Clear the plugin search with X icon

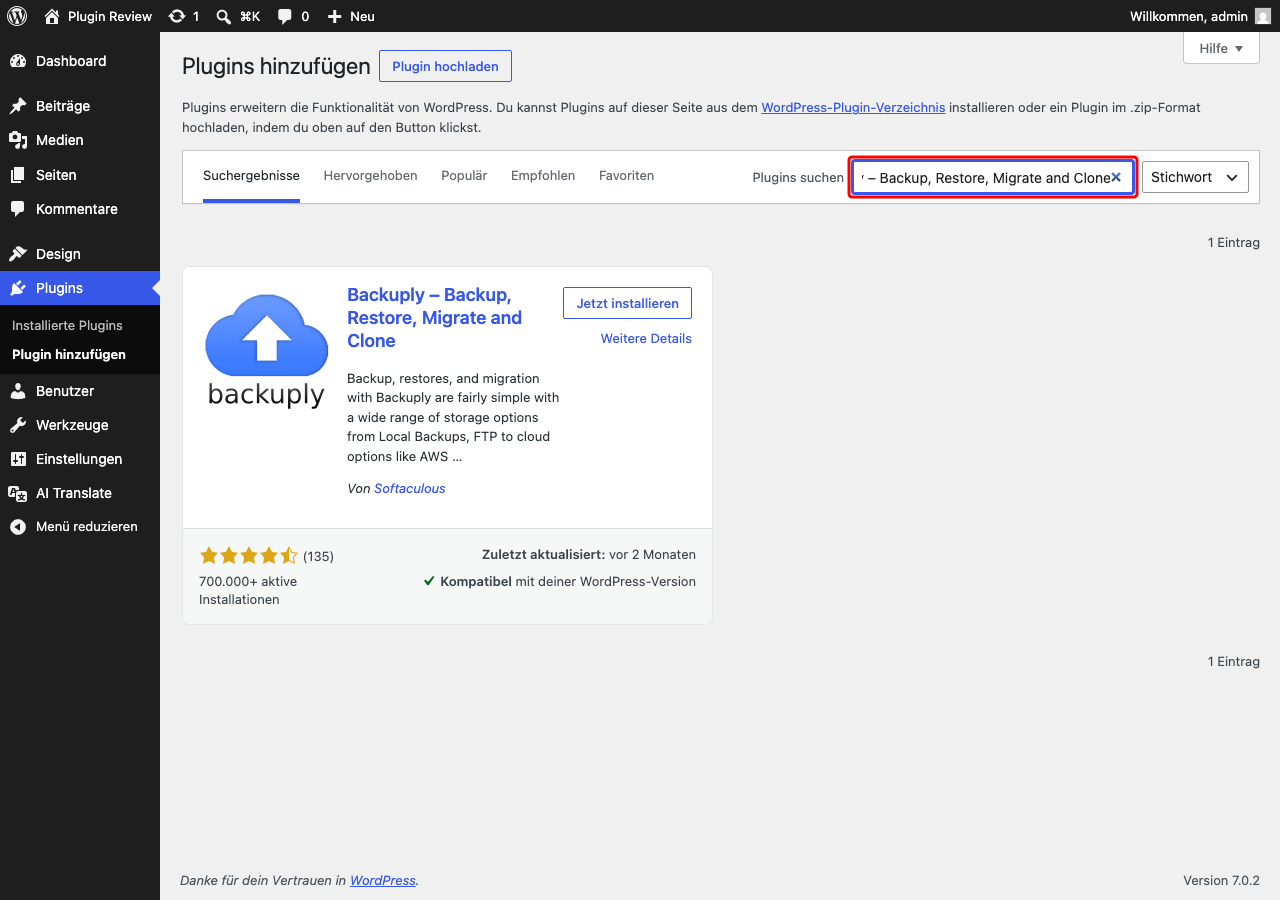[x=1116, y=177]
